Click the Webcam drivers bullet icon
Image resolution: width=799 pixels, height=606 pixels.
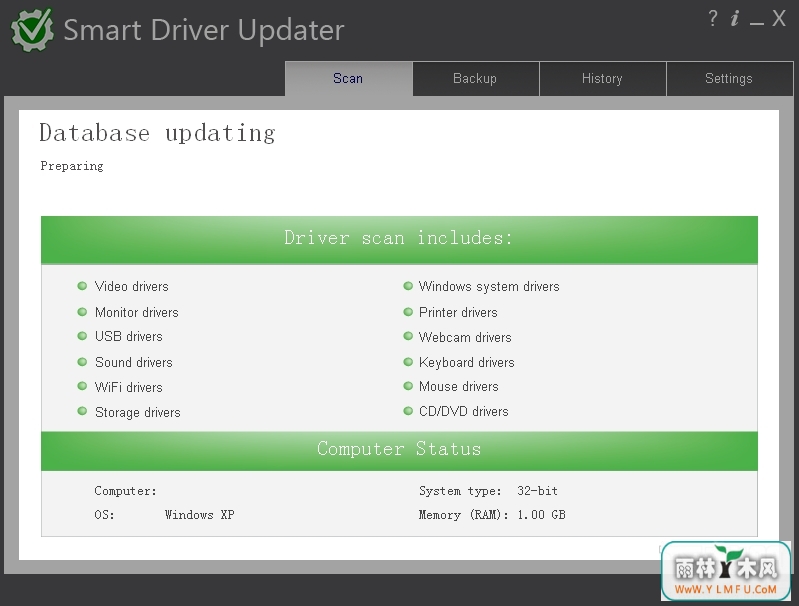click(408, 336)
